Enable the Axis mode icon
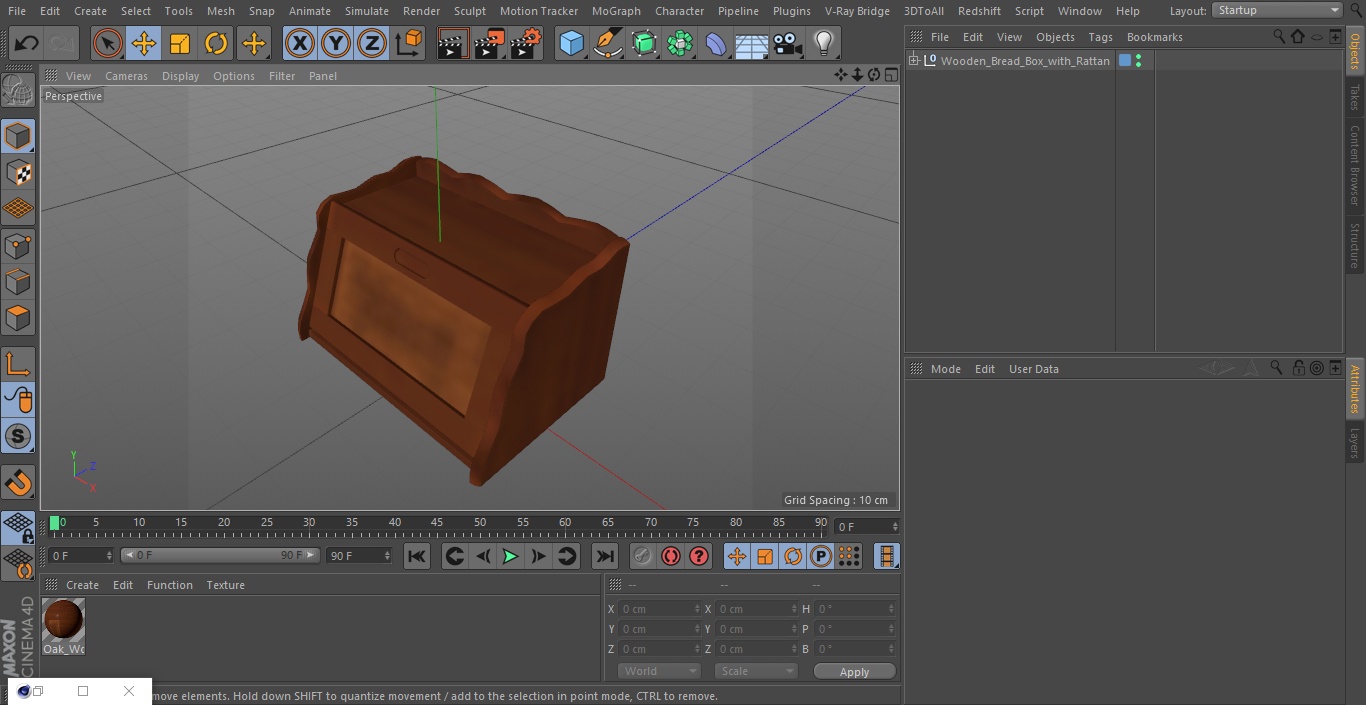This screenshot has height=705, width=1366. pyautogui.click(x=18, y=364)
